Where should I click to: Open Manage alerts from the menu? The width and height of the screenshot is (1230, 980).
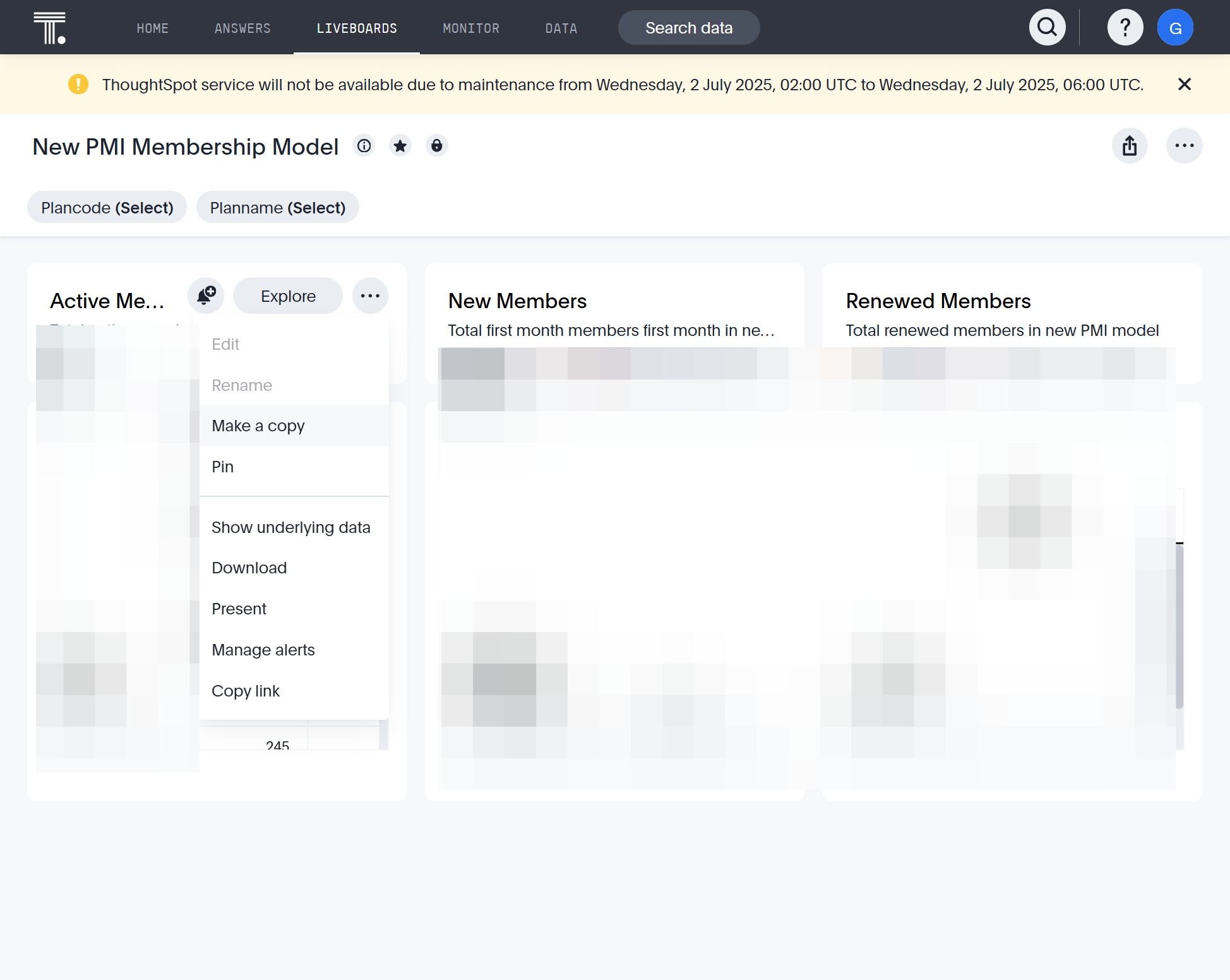294,650
